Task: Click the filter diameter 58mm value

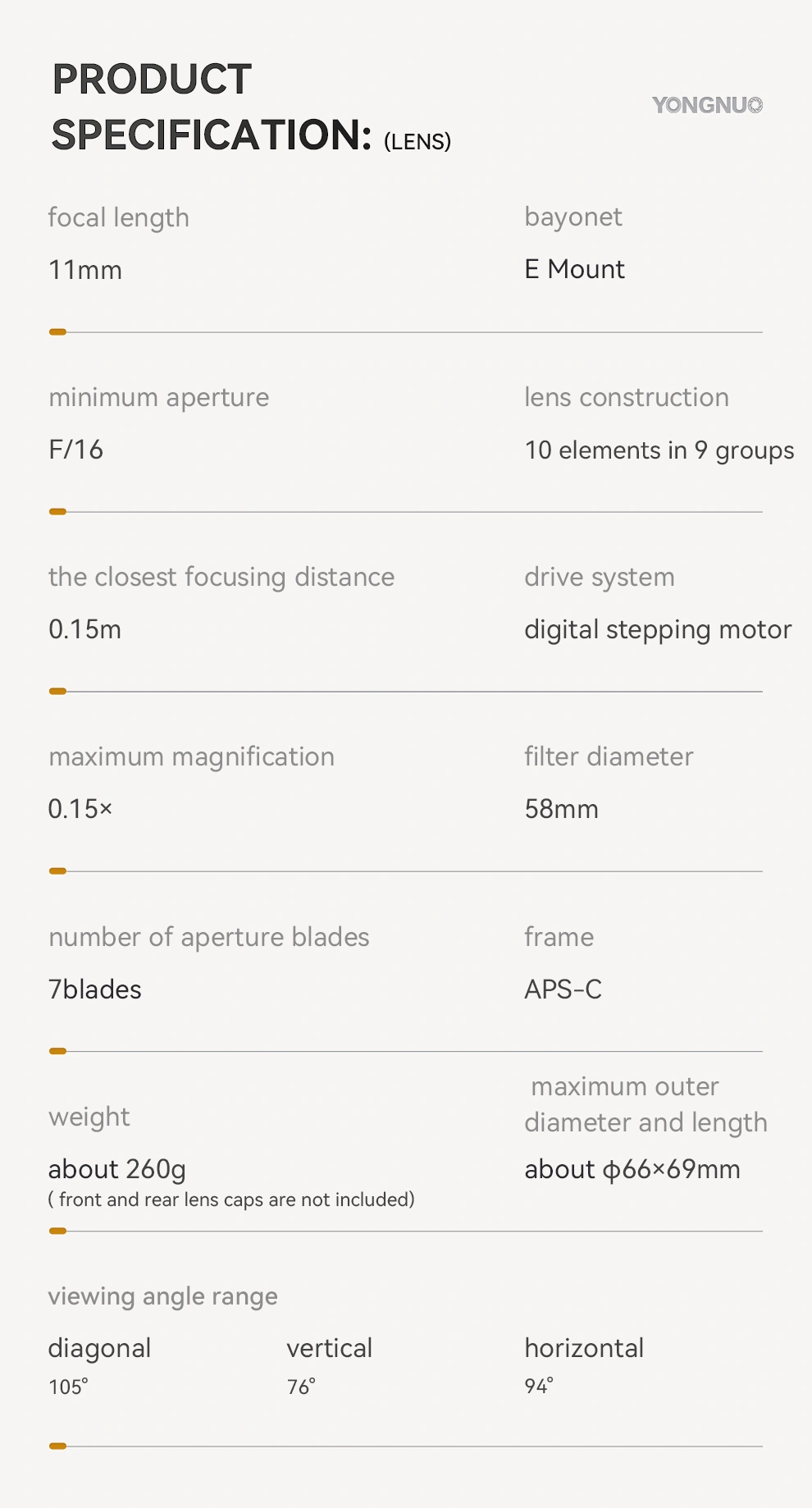Action: (562, 809)
